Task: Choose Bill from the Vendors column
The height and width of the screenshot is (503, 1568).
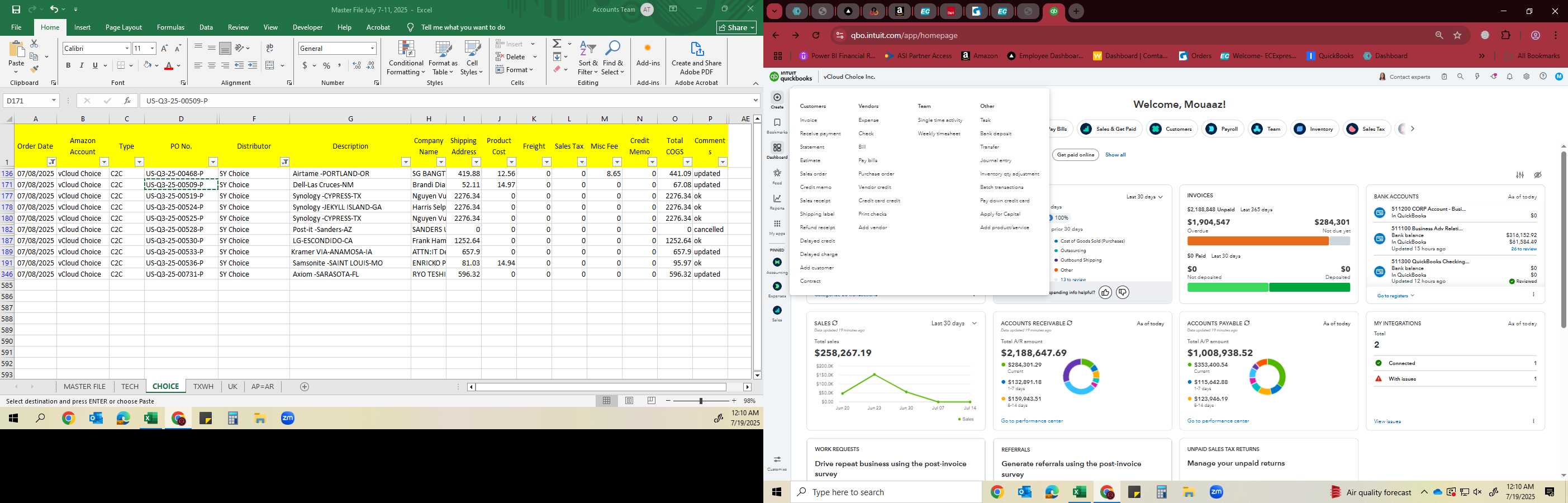Action: [x=862, y=147]
